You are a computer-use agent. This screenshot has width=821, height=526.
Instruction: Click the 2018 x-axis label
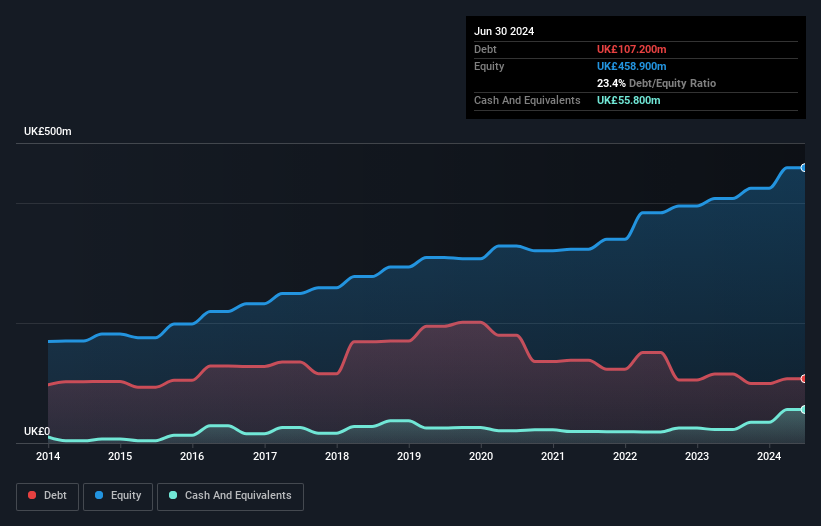pos(337,456)
